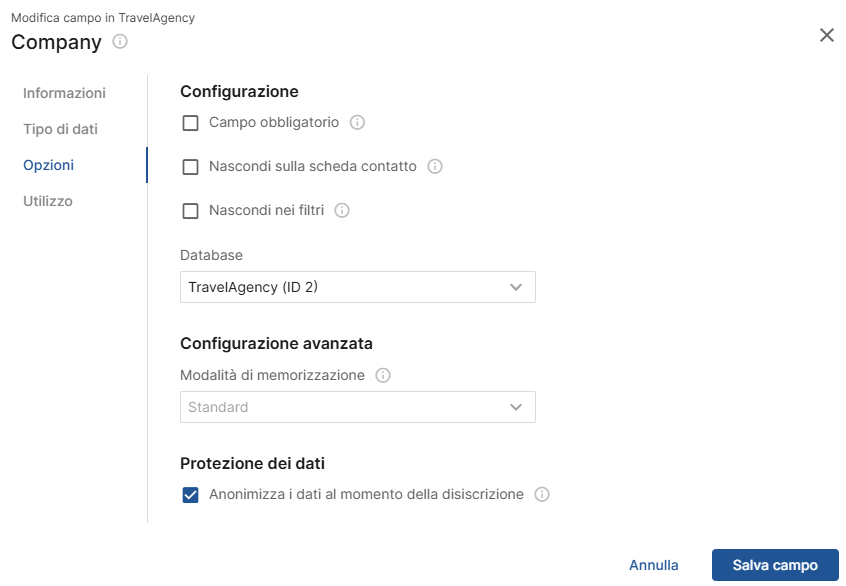Show tooltip for Nascondi nei filtri option

[x=341, y=210]
